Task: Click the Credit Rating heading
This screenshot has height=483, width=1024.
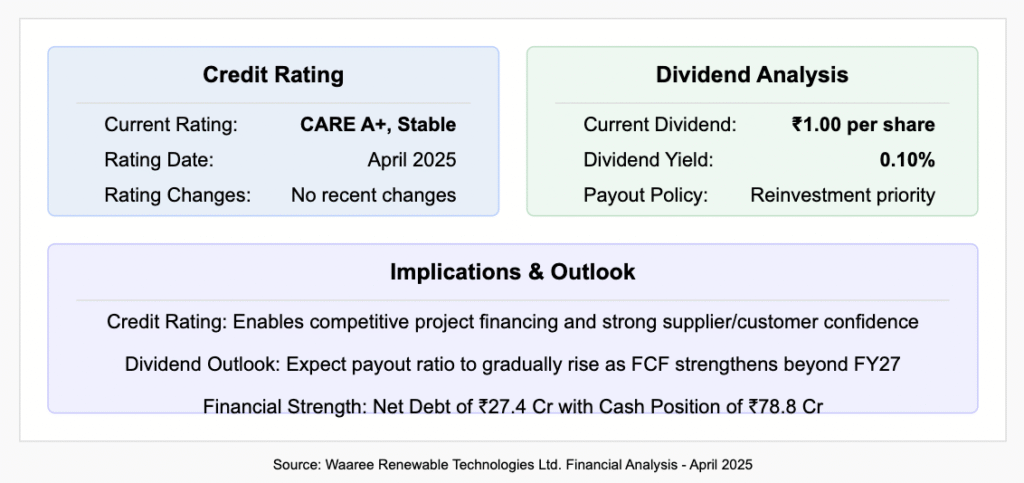Action: pyautogui.click(x=273, y=75)
